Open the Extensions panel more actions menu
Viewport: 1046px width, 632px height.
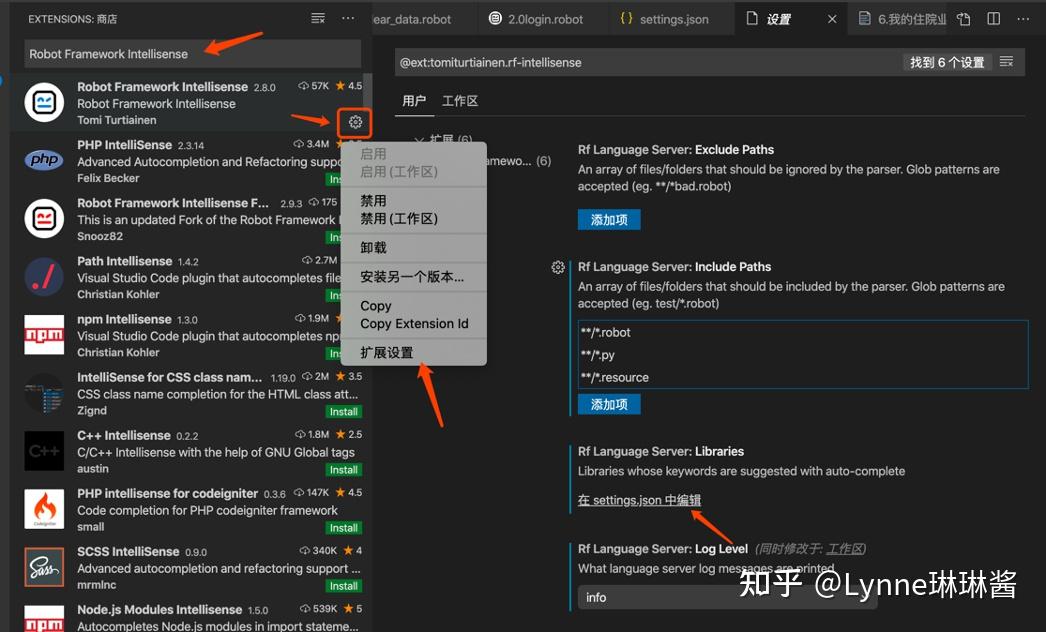348,18
